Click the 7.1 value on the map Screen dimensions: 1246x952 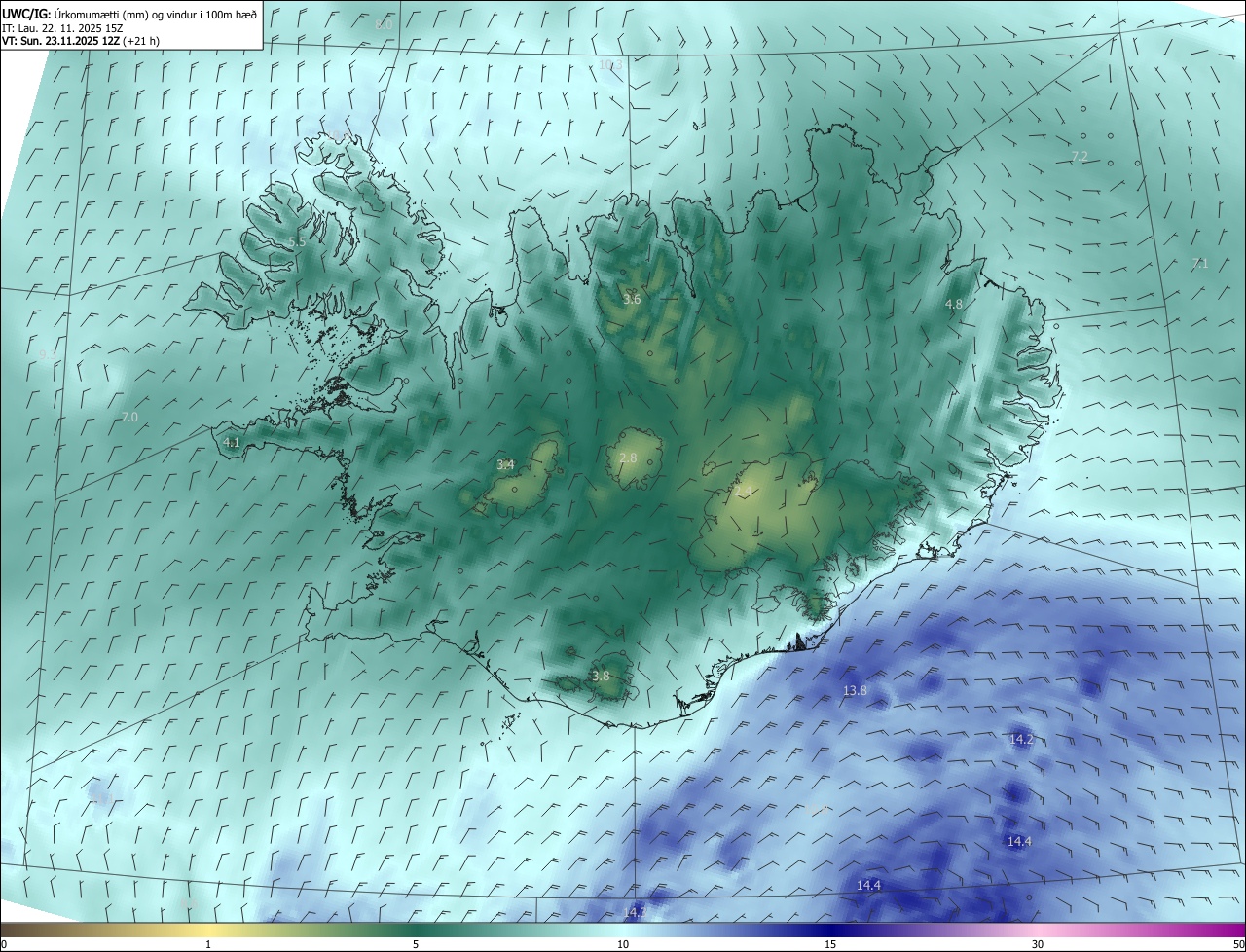[1200, 264]
